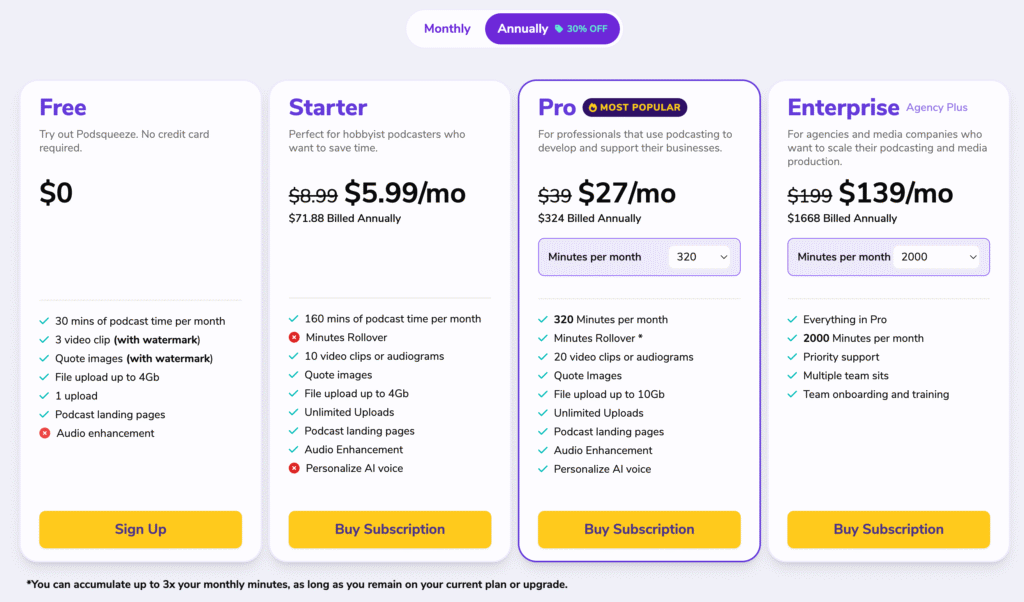The height and width of the screenshot is (602, 1024).
Task: Click the Agency Plus label
Action: tap(936, 108)
